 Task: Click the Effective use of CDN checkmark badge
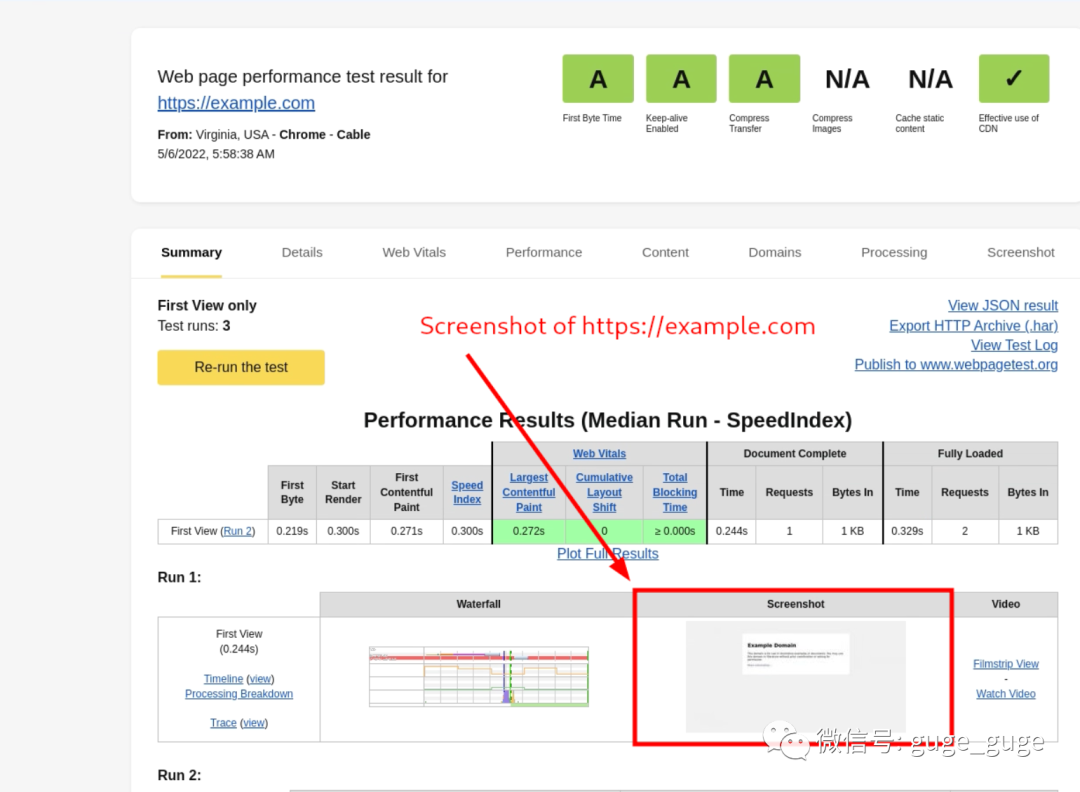(1013, 79)
